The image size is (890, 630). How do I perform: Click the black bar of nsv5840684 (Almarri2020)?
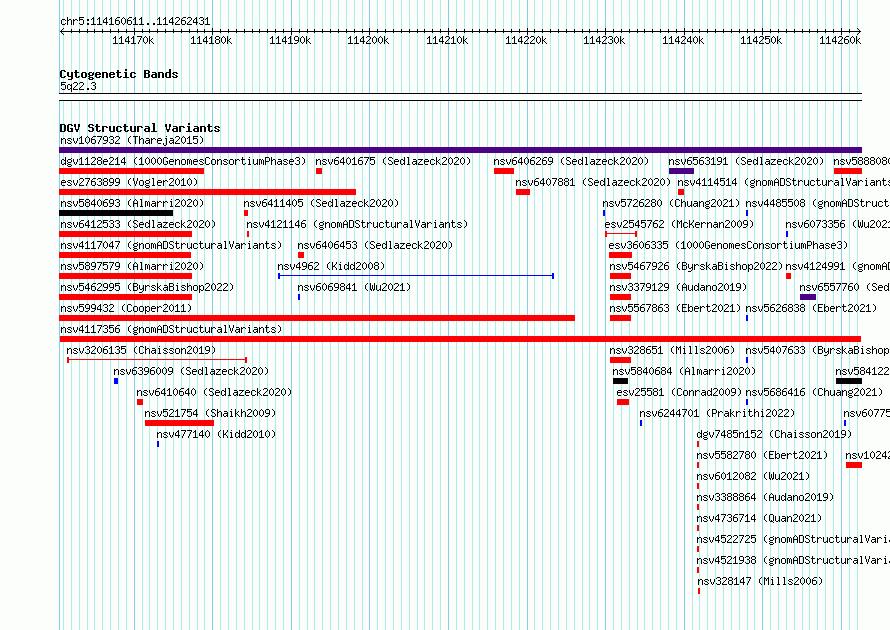point(620,381)
